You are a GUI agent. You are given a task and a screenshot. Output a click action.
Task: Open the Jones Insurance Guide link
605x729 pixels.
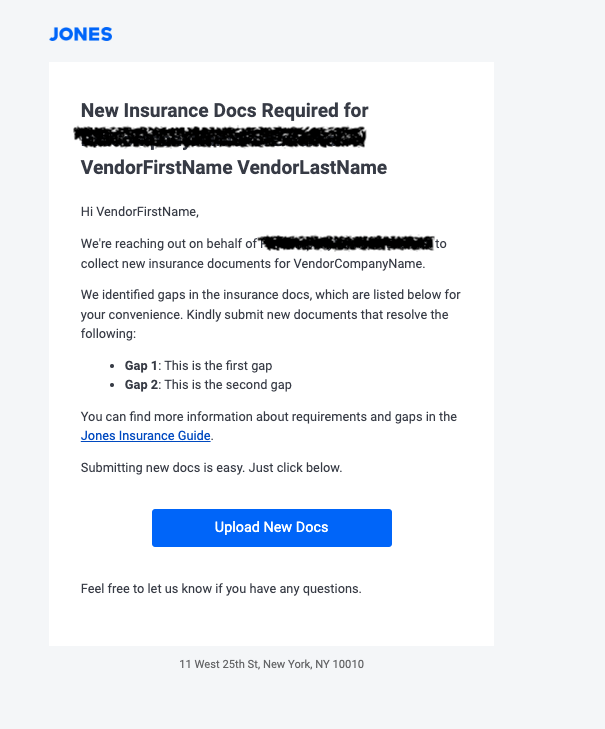point(146,436)
